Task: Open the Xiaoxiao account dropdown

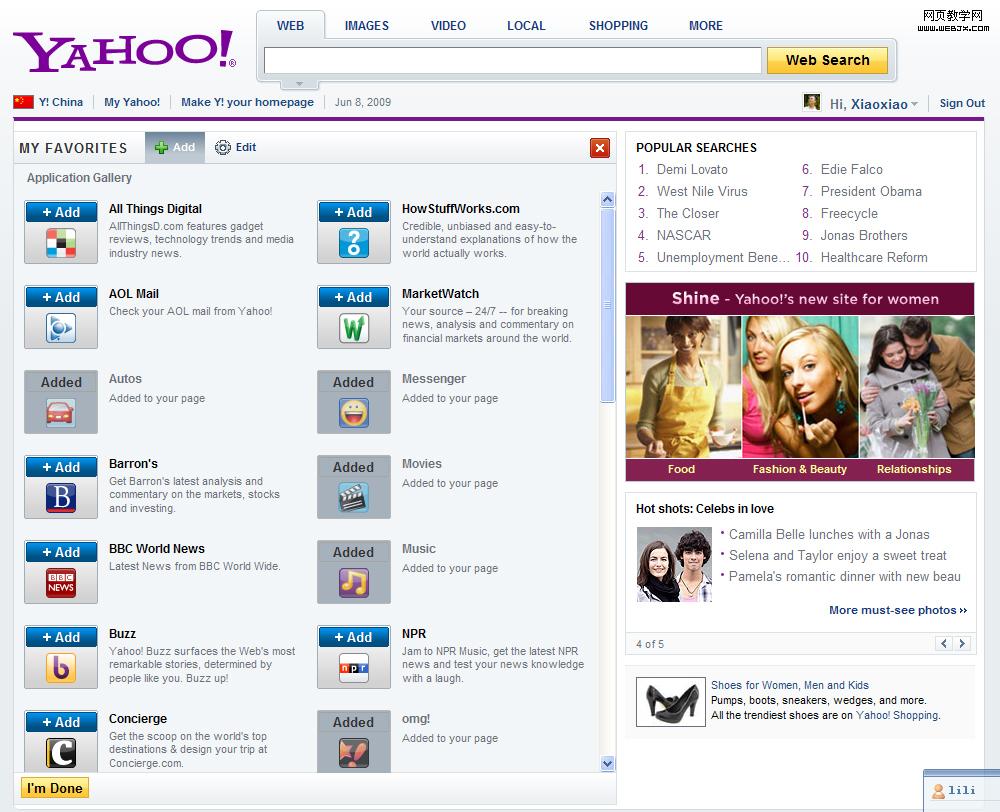Action: (x=914, y=105)
